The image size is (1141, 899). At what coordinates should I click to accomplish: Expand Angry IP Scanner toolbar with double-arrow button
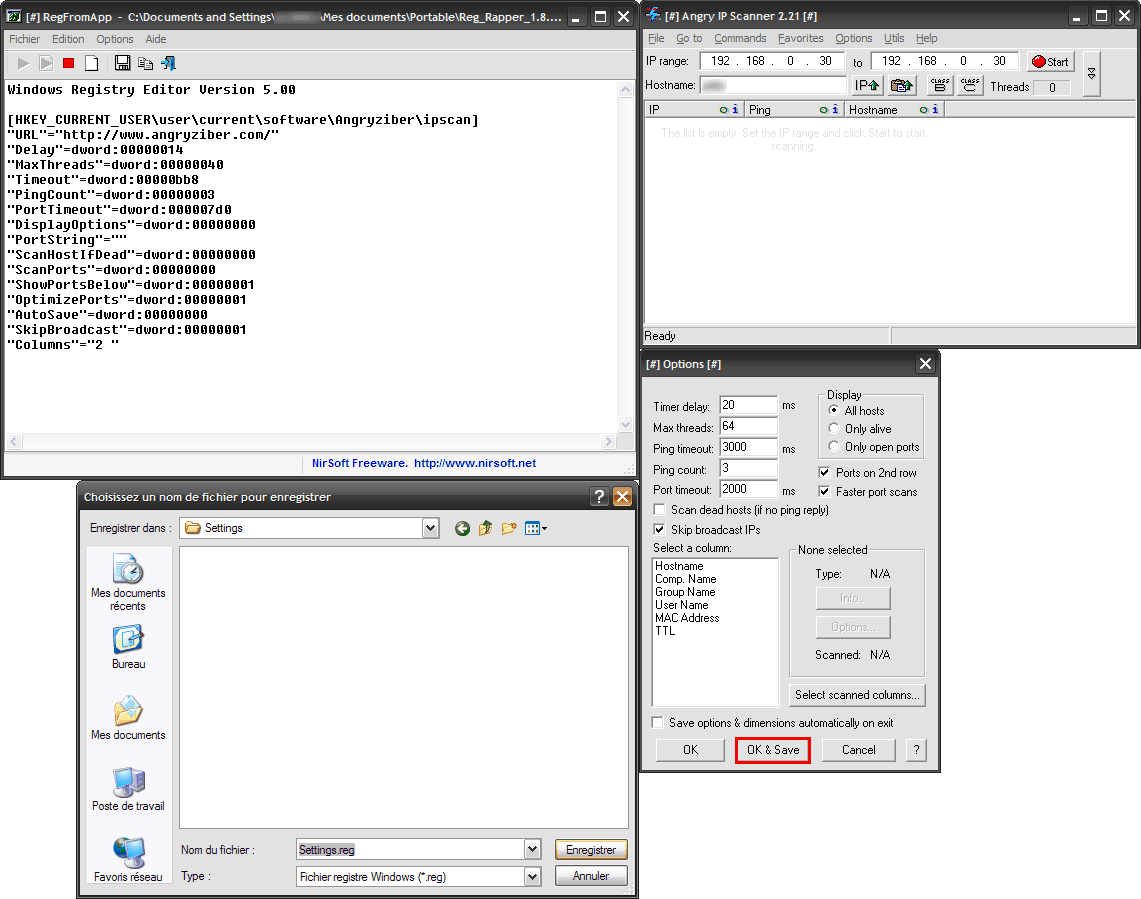click(1092, 74)
